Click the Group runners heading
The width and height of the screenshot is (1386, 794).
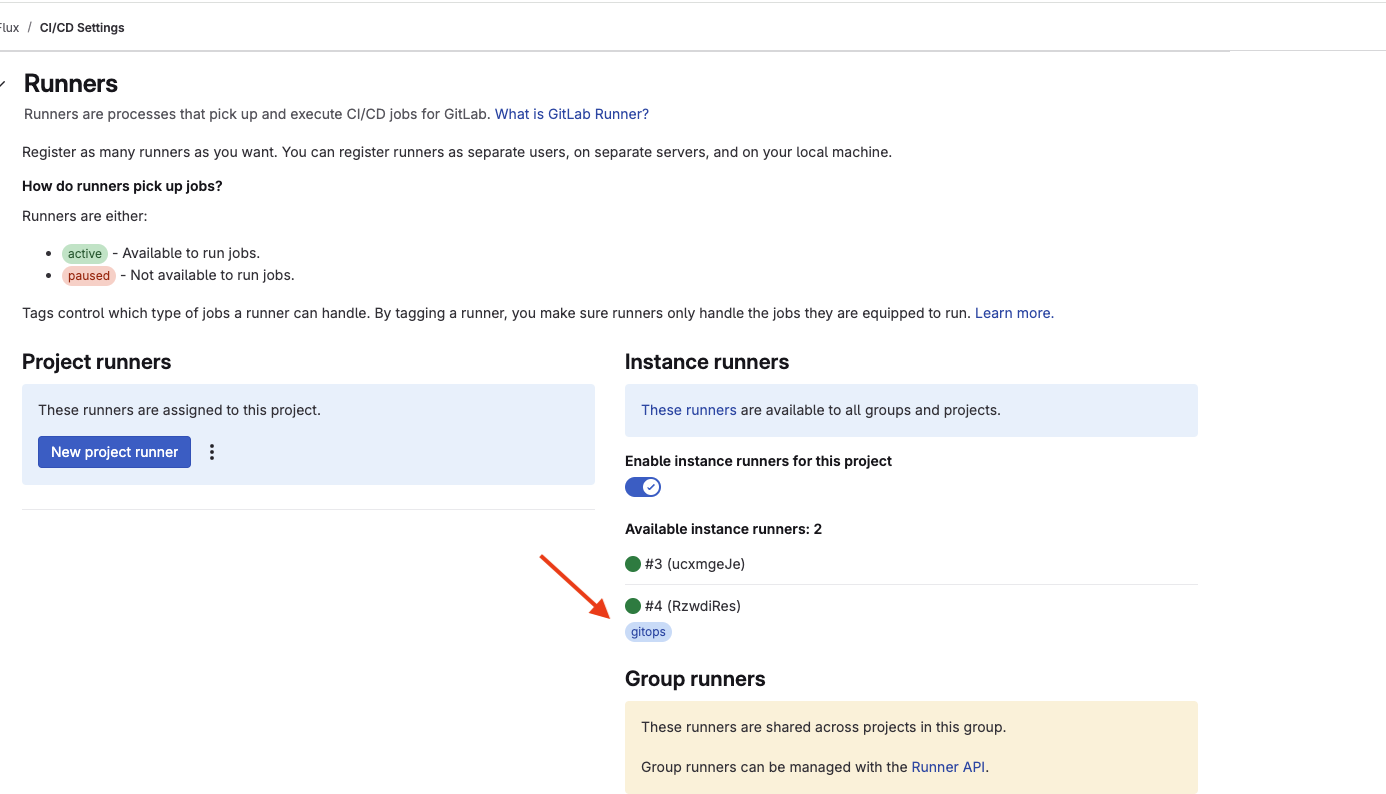pyautogui.click(x=695, y=679)
